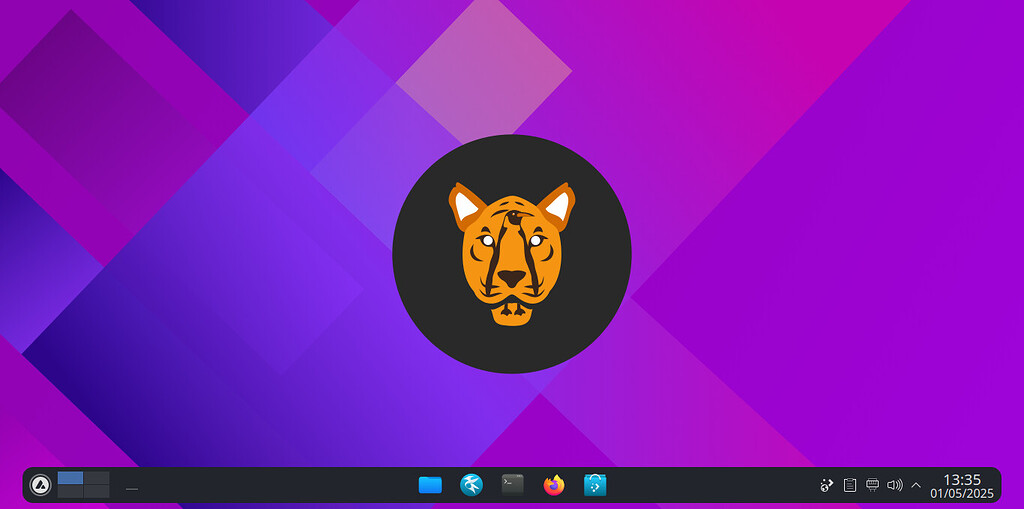The image size is (1024, 509).
Task: Switch to the bottom-right virtual desktop
Action: pos(97,492)
